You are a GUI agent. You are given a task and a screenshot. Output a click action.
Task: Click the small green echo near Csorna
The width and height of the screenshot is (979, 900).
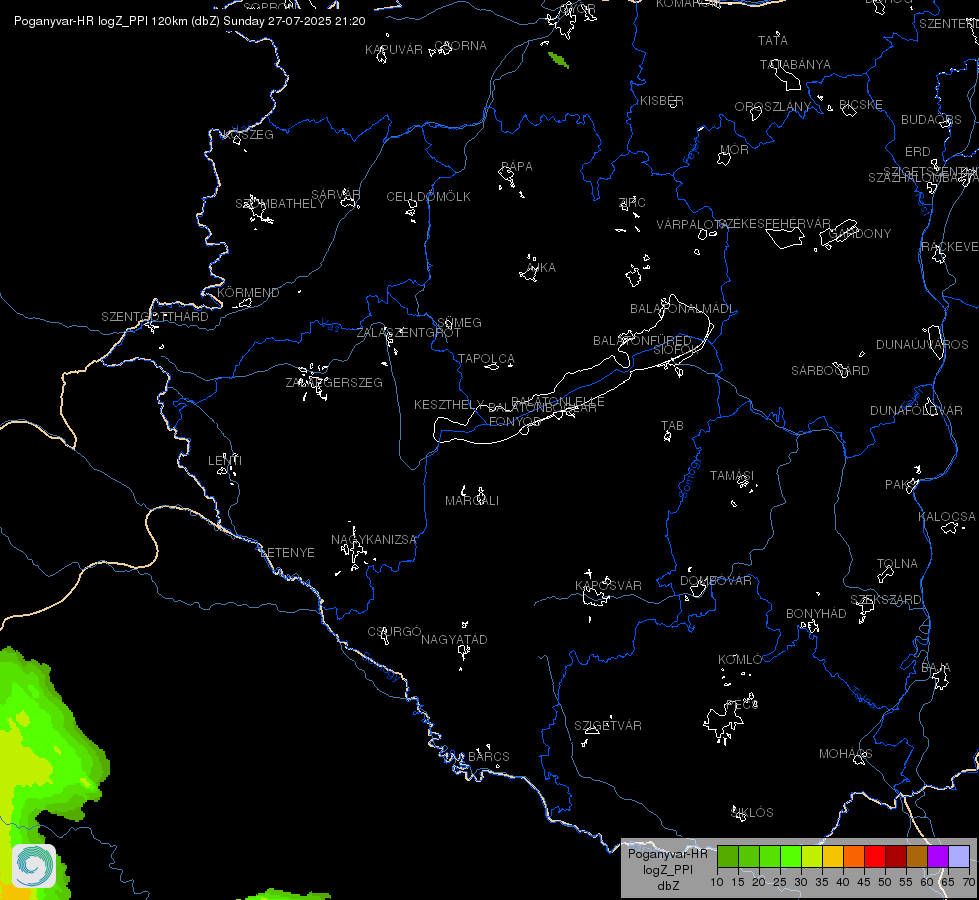(558, 60)
